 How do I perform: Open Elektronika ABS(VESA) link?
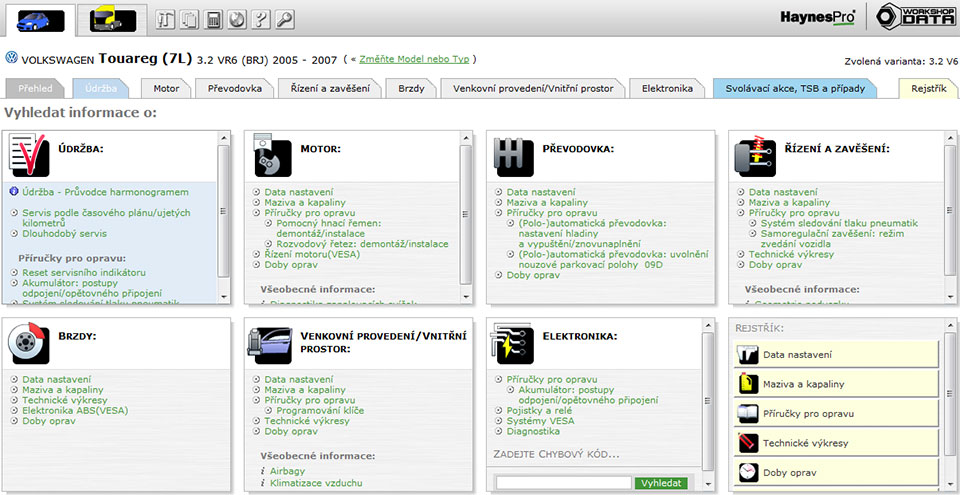click(75, 410)
